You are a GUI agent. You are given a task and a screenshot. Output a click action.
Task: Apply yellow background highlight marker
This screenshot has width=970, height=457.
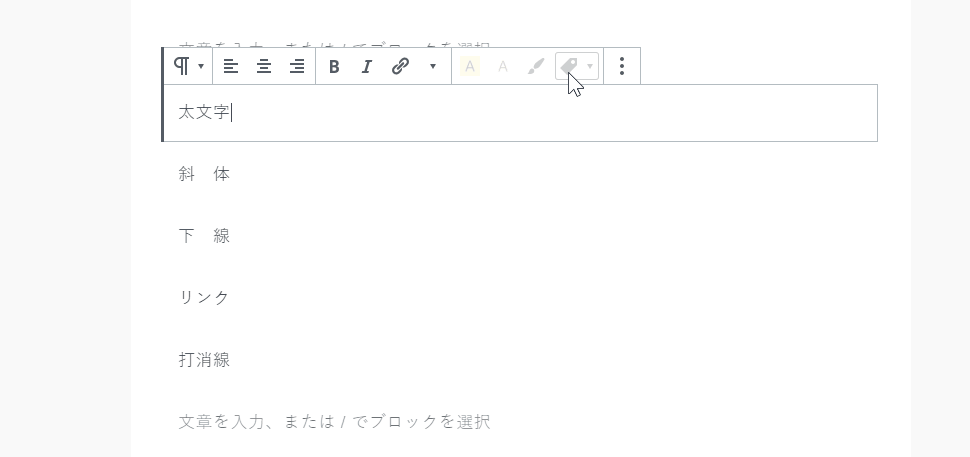pos(470,66)
